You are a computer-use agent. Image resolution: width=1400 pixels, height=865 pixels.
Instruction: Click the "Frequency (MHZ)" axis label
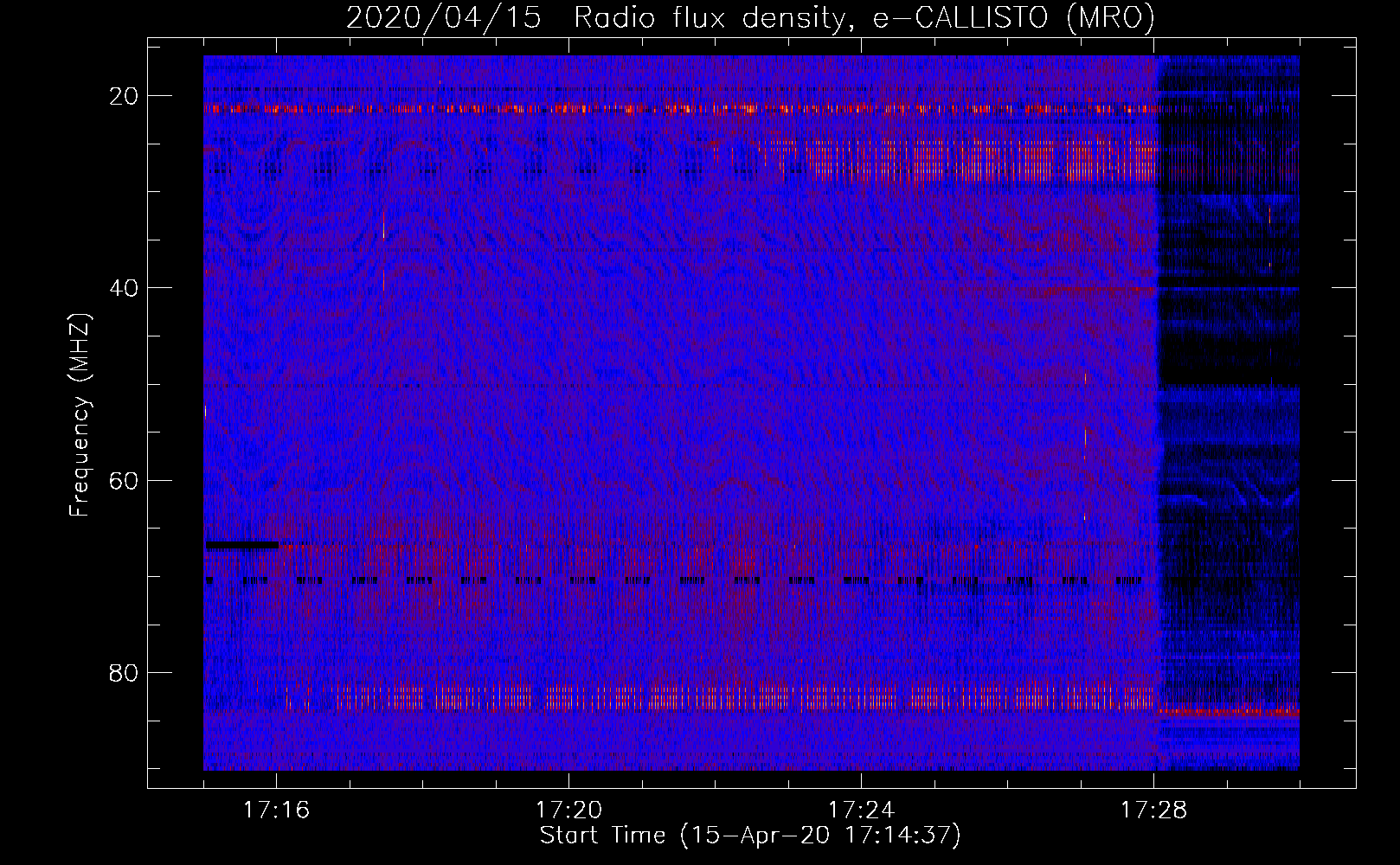[x=80, y=415]
